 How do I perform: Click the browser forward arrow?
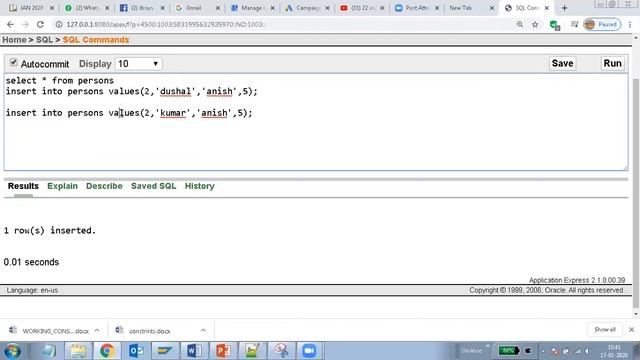pyautogui.click(x=25, y=24)
